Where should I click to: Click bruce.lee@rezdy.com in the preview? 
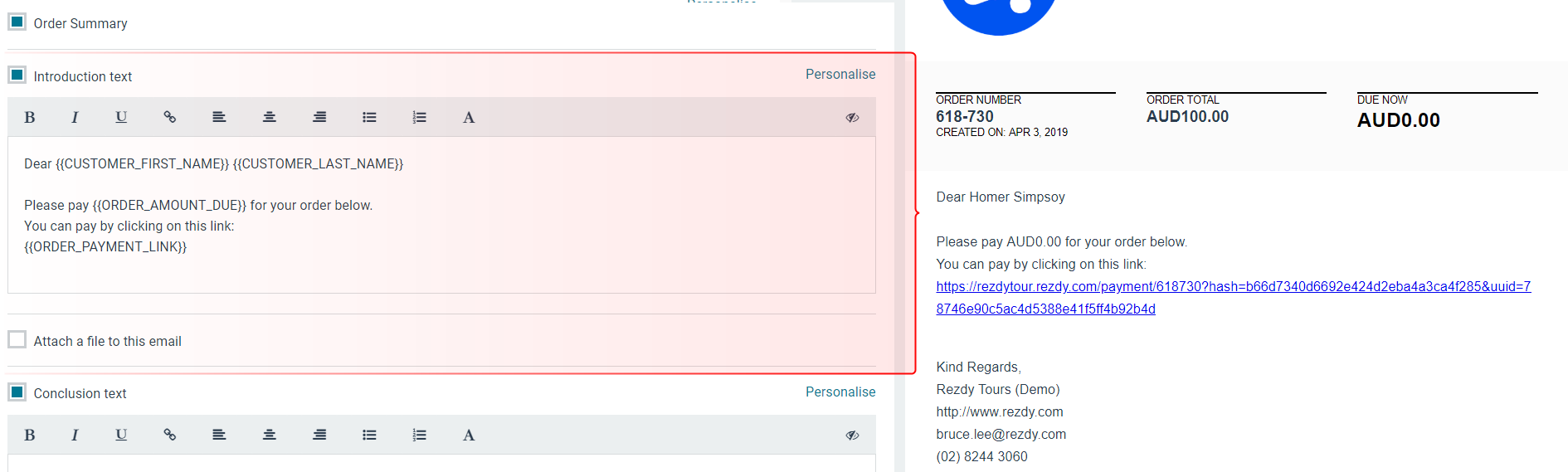coord(1001,434)
